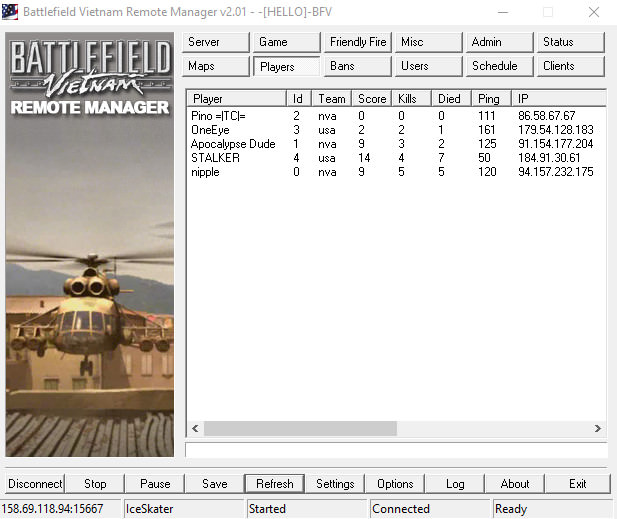Click the left arrow of horizontal scrollbar
Screen dimensions: 617x519
(x=195, y=428)
